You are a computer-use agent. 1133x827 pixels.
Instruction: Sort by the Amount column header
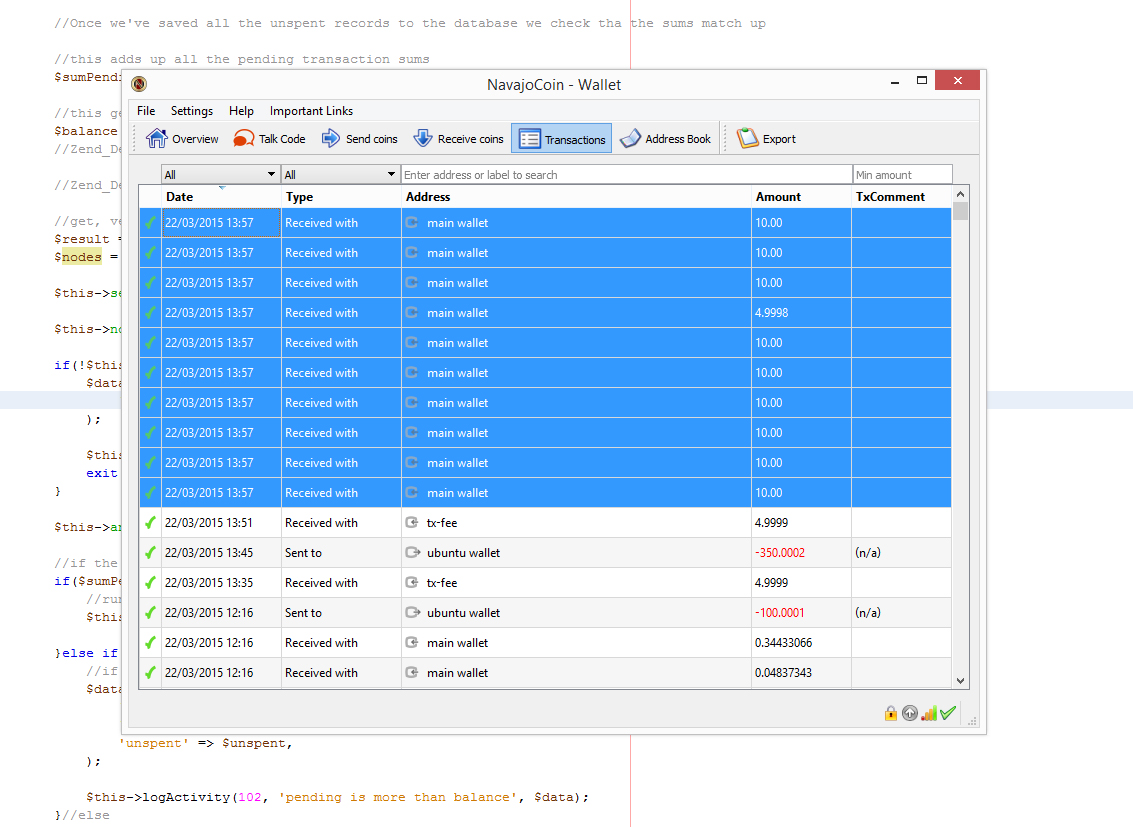click(x=801, y=196)
